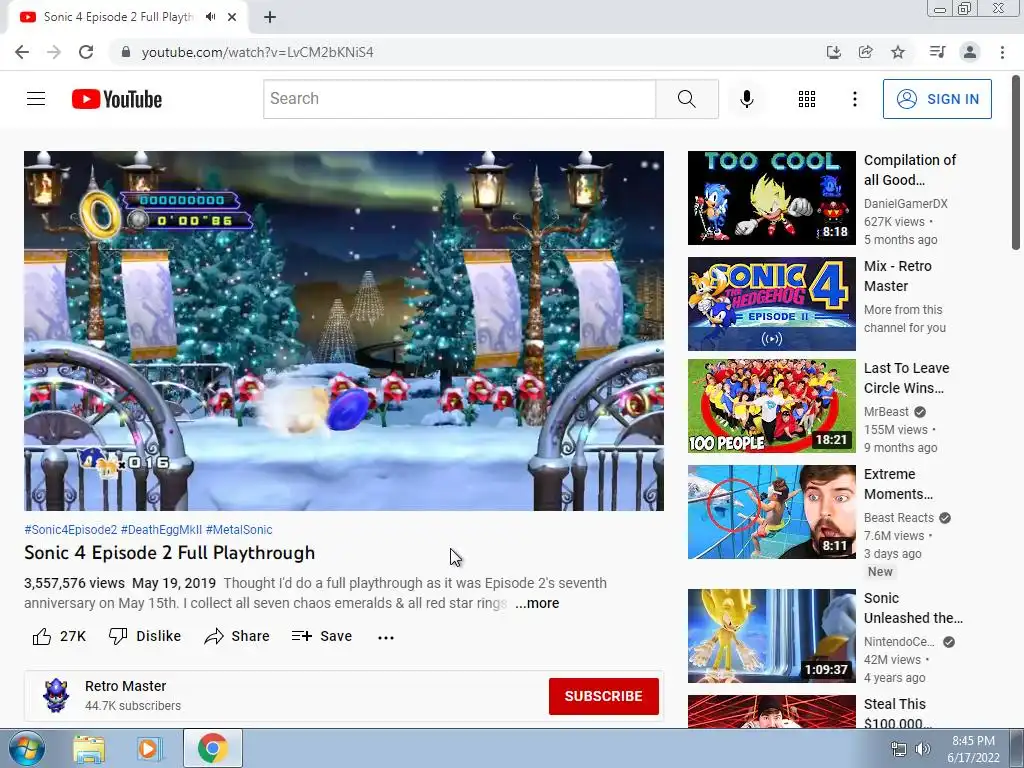Subscribe to Retro Master channel
Image resolution: width=1024 pixels, height=768 pixels.
click(603, 696)
